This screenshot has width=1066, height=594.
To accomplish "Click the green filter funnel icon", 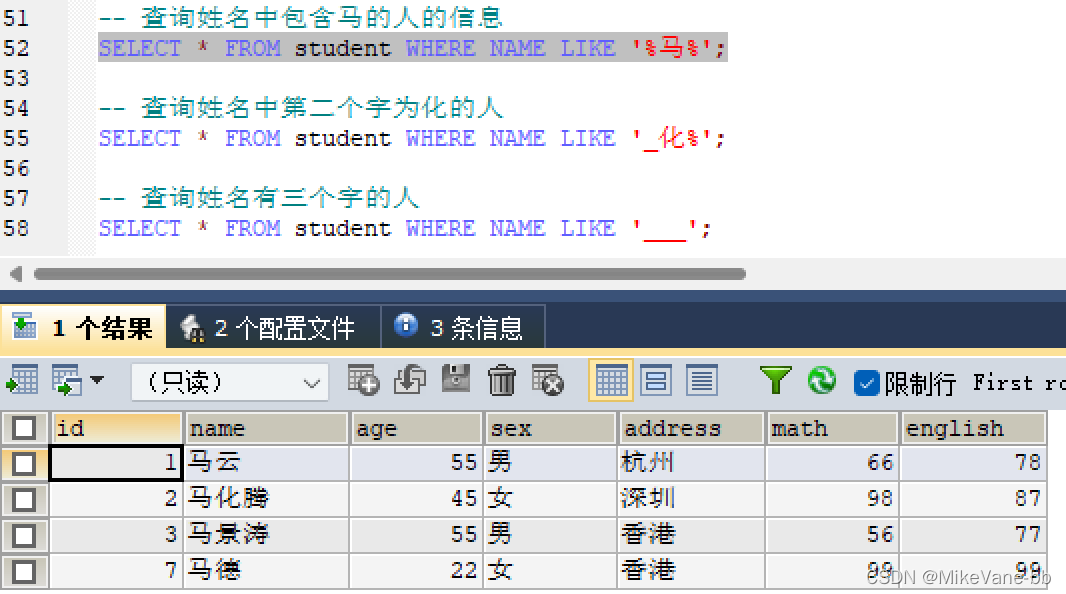I will click(775, 381).
